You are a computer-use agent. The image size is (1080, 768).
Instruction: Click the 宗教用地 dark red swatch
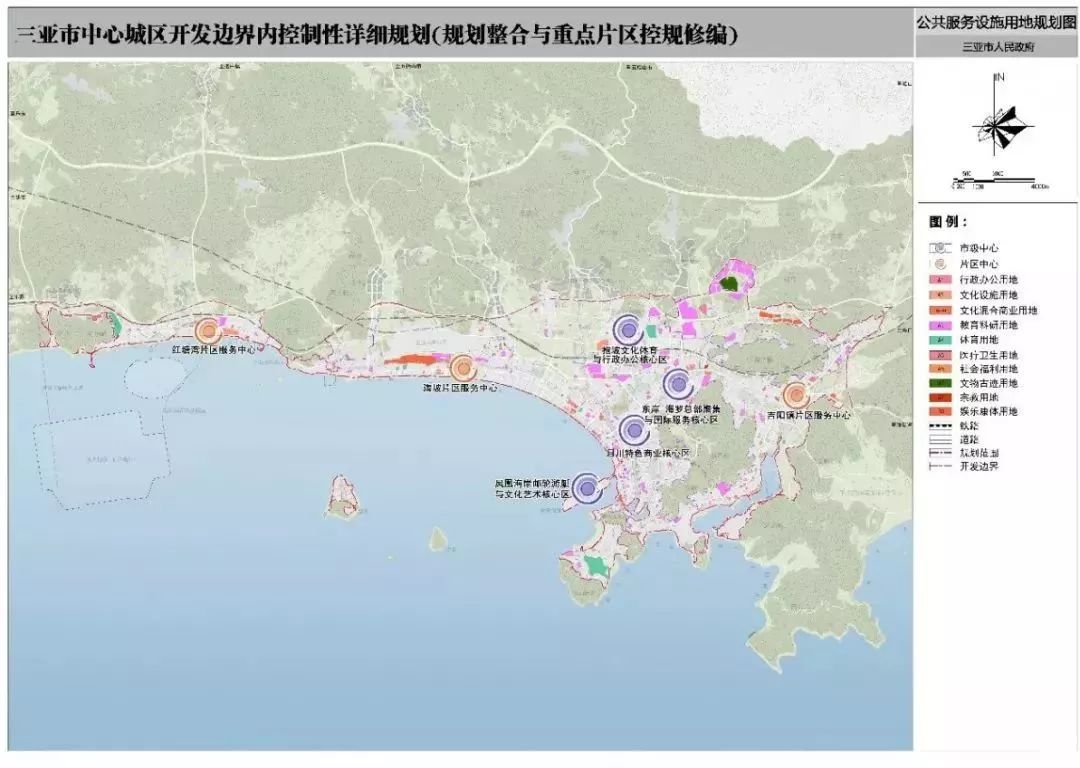pyautogui.click(x=940, y=397)
